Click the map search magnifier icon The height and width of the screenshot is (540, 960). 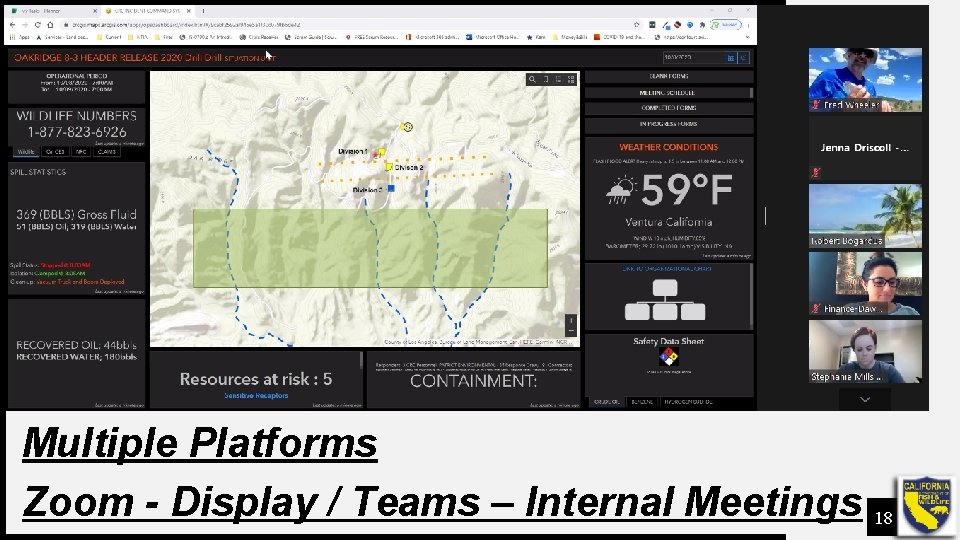coord(532,80)
